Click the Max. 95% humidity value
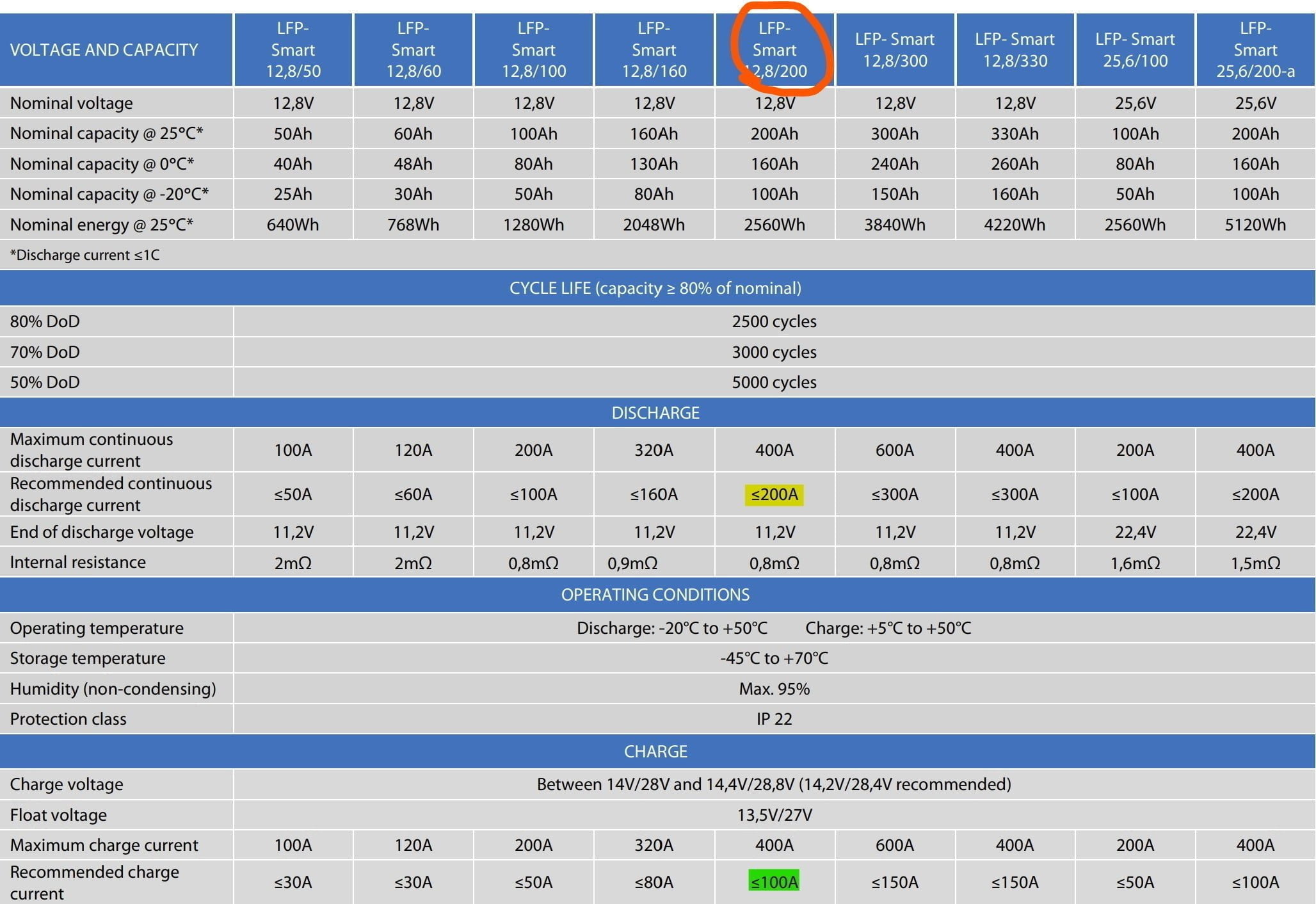 774,689
